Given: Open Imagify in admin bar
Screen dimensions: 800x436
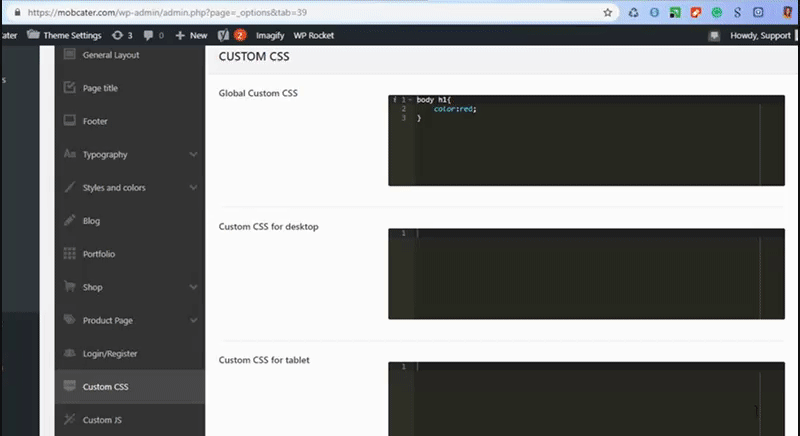Looking at the screenshot, I should 270,35.
